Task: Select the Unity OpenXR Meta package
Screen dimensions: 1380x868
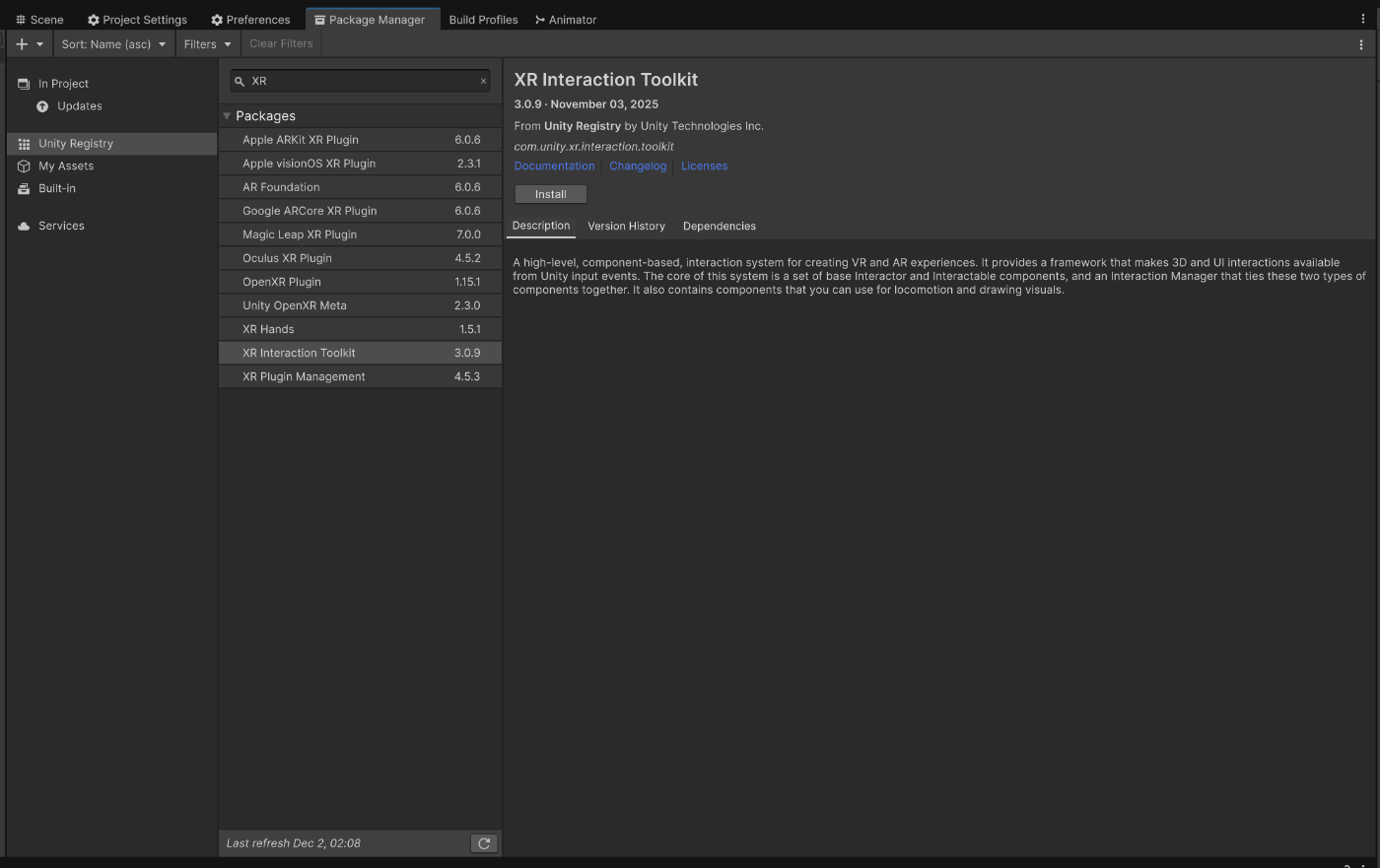Action: click(360, 305)
